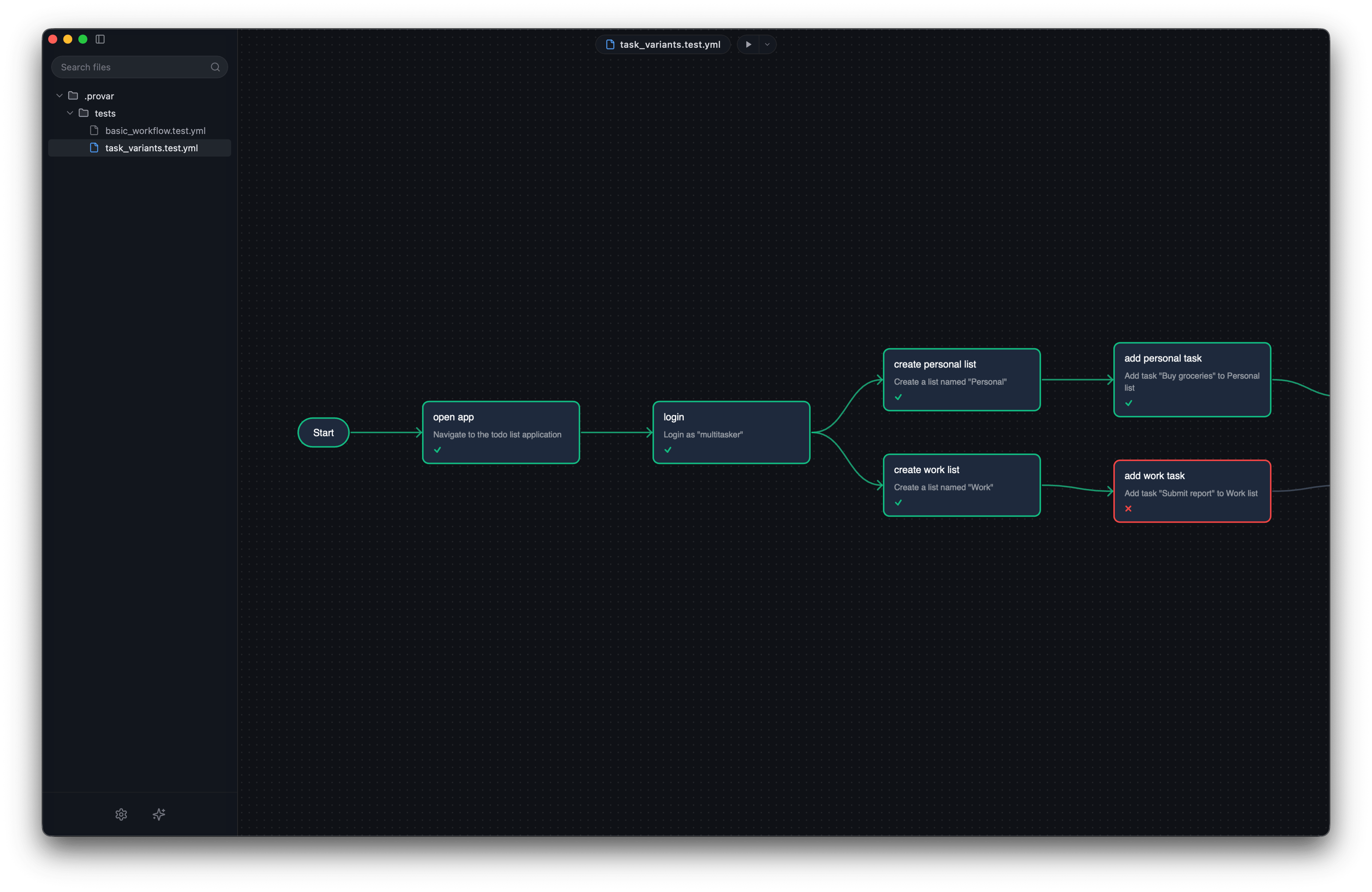Viewport: 1372px width, 892px height.
Task: Open run options dropdown arrow
Action: click(767, 44)
